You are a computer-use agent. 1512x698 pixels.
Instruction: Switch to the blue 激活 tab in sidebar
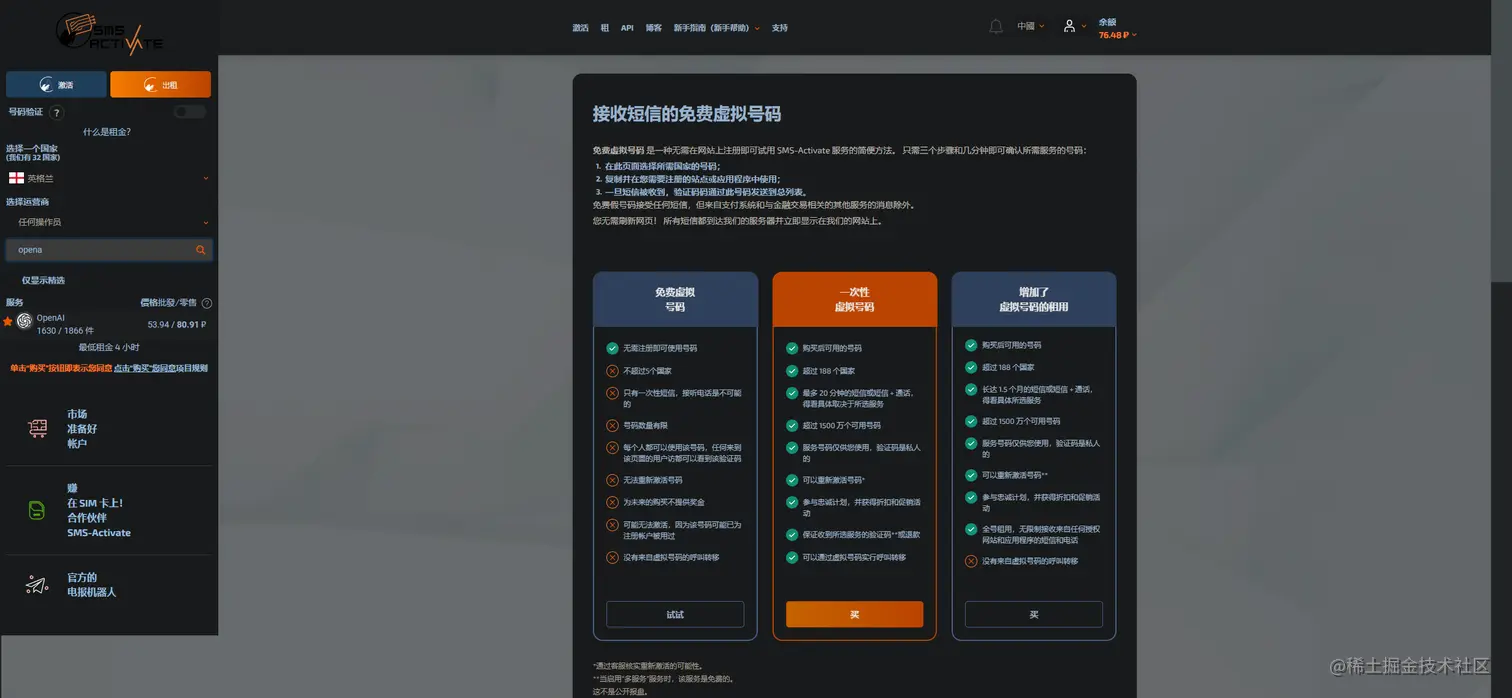pos(56,84)
